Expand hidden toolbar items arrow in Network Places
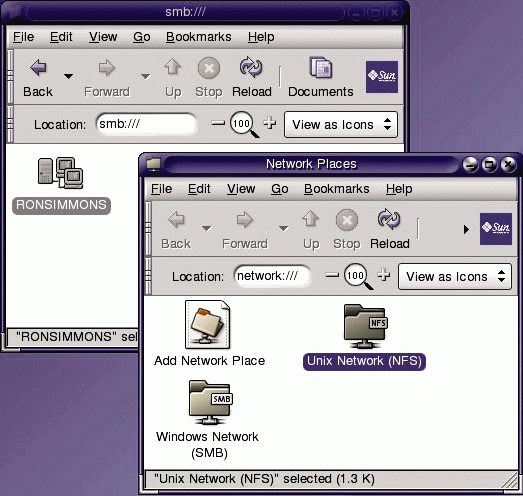The height and width of the screenshot is (496, 523). click(466, 229)
